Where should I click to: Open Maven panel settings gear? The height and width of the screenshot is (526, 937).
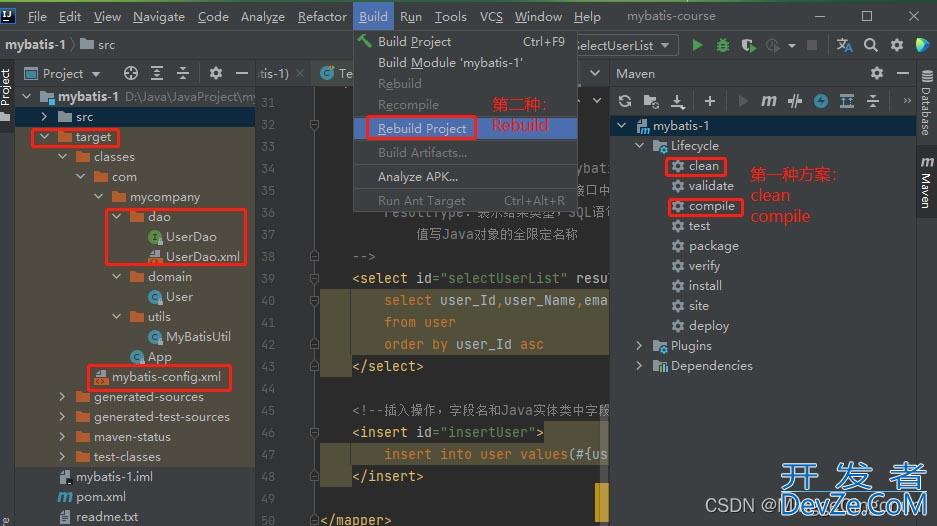point(877,74)
